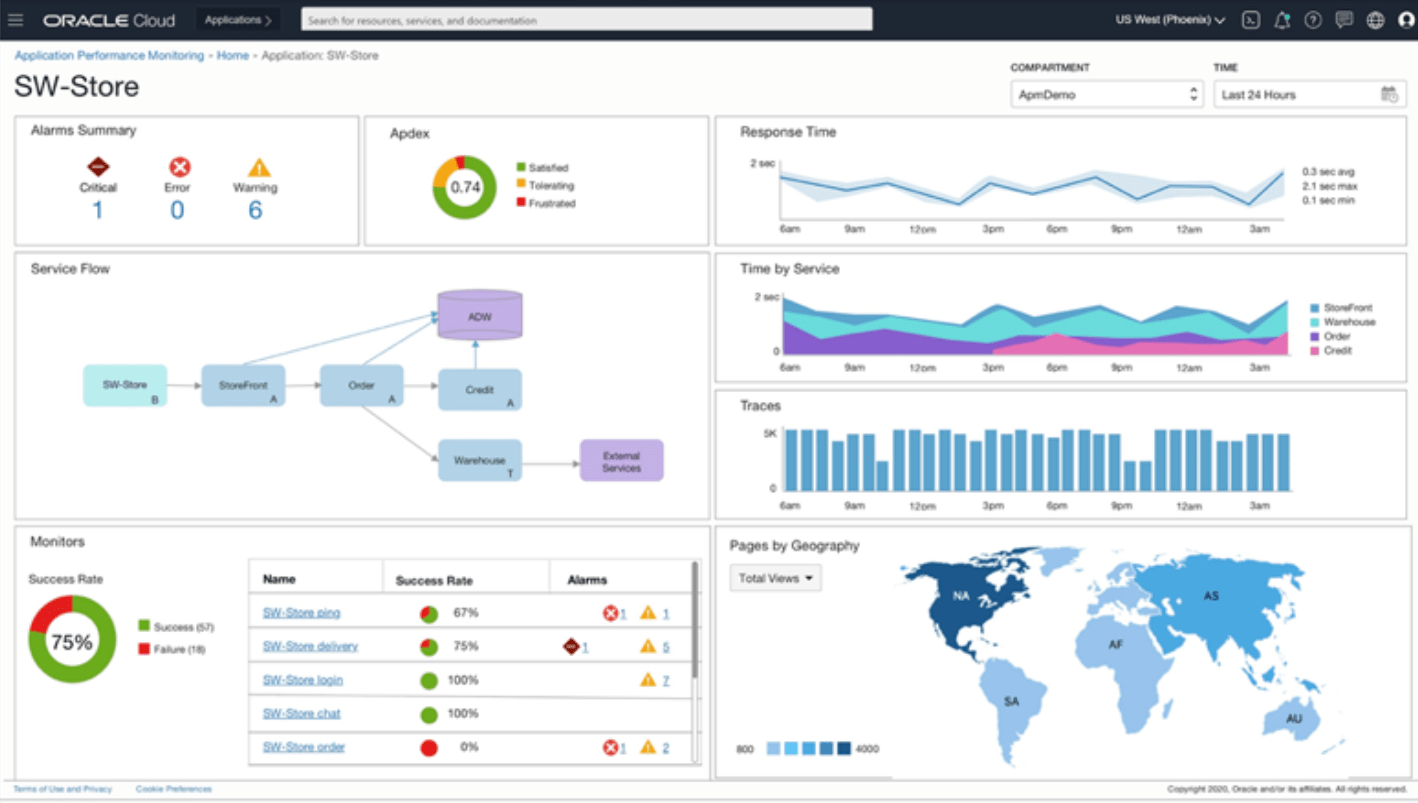
Task: Click the resources search field
Action: [585, 18]
